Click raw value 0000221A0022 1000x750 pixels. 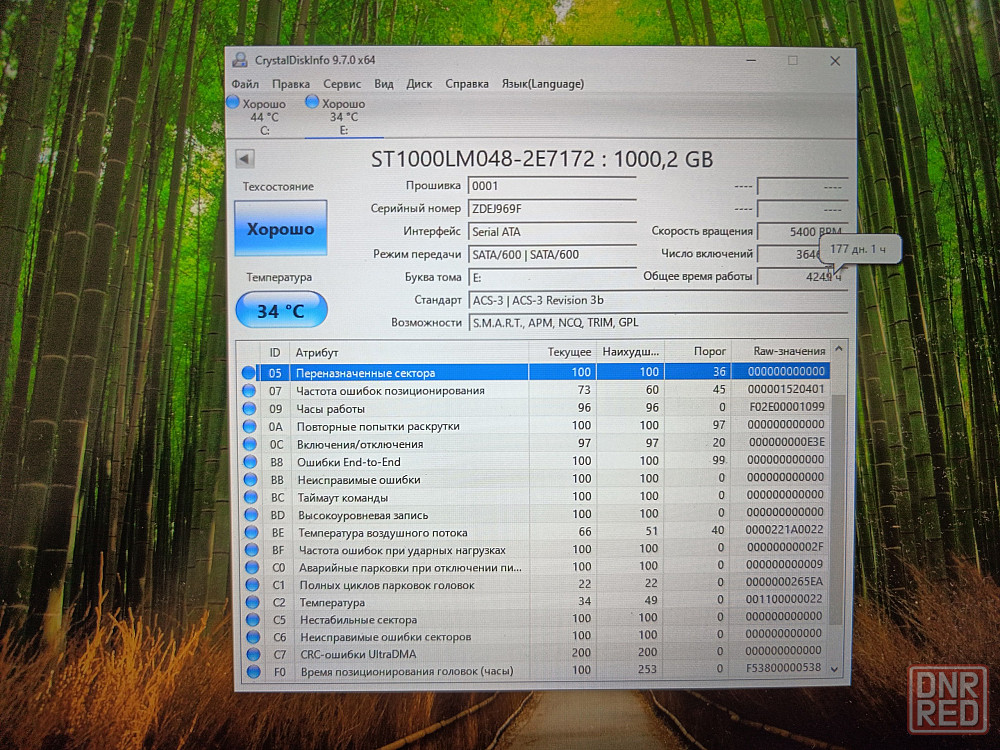tap(784, 529)
